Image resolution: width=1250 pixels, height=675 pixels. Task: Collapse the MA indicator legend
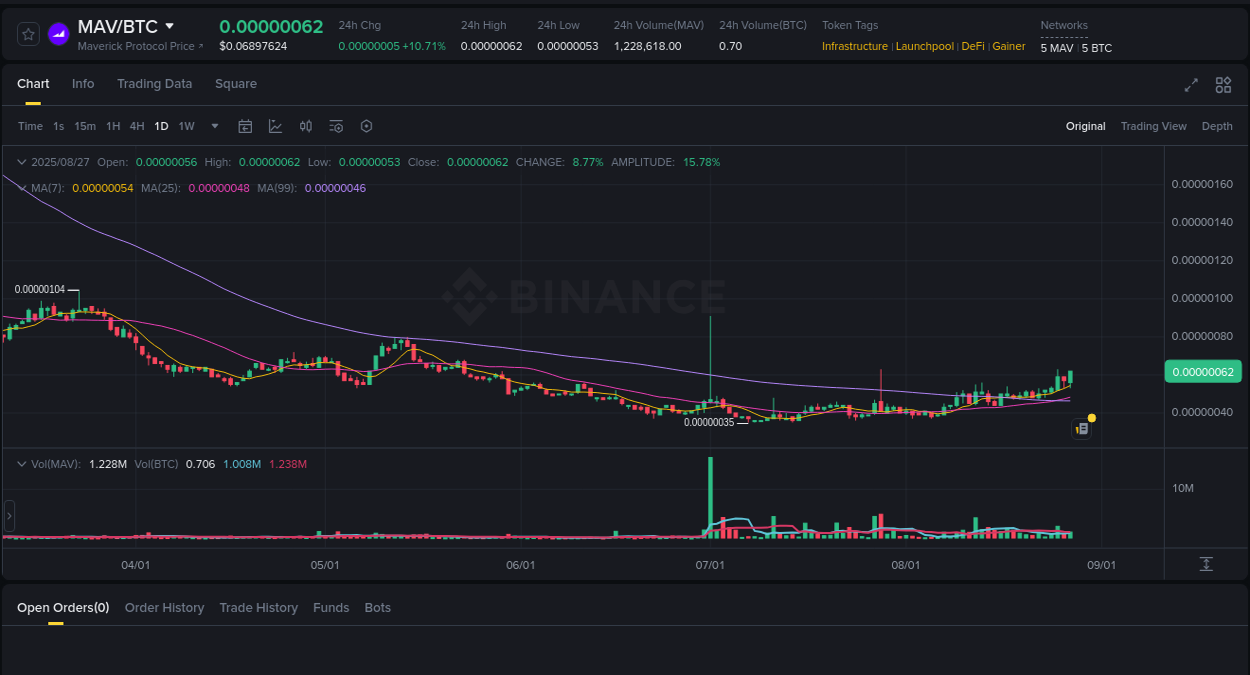pyautogui.click(x=22, y=187)
